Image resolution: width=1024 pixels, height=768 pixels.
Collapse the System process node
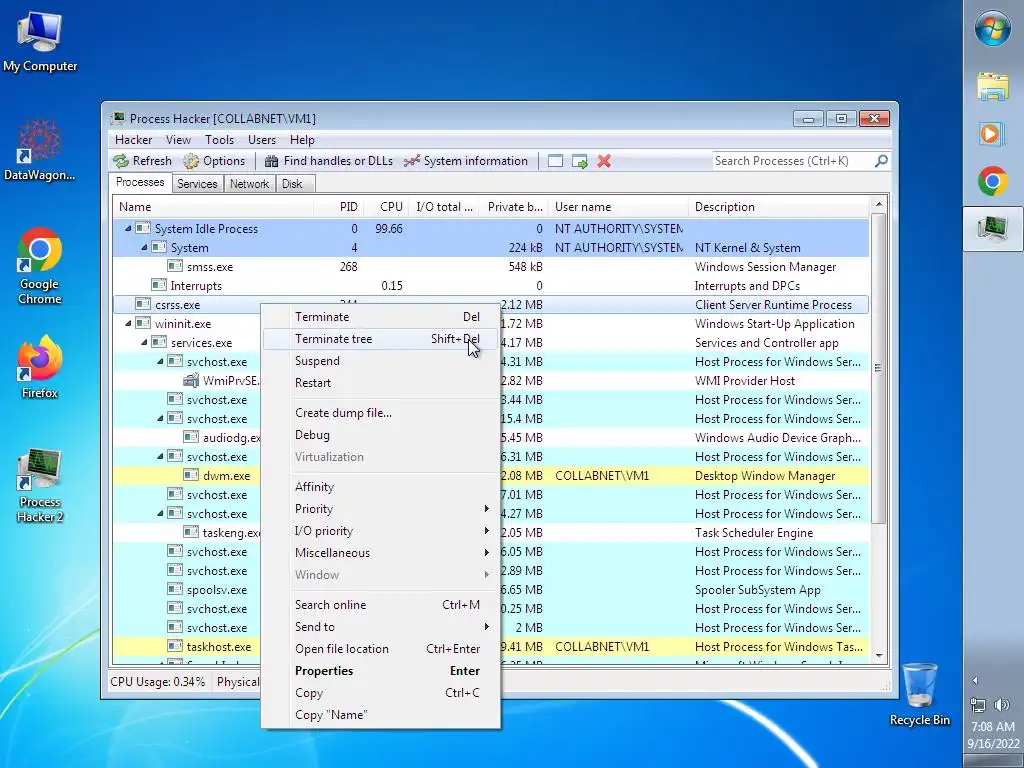(144, 248)
